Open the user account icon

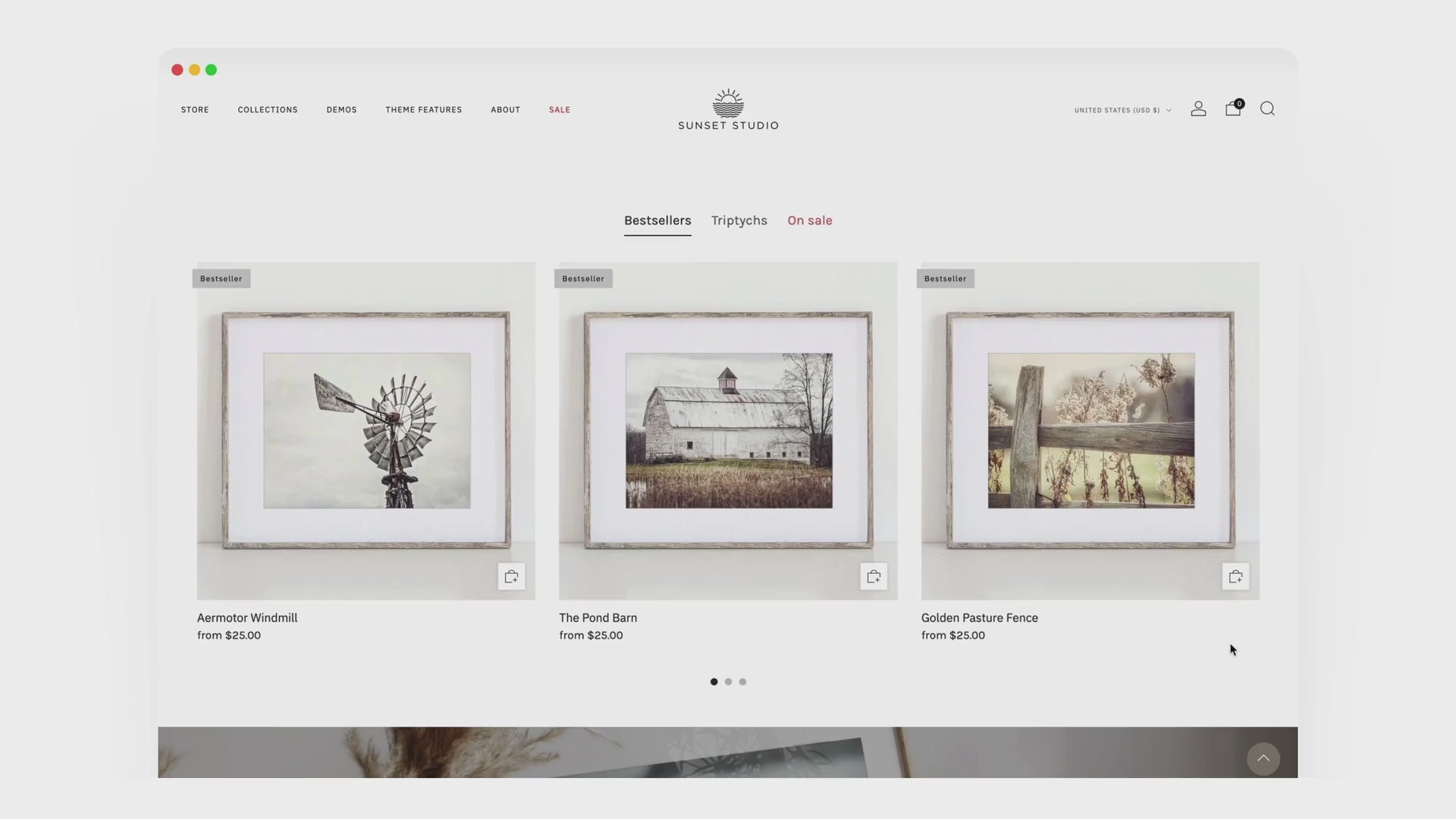click(1198, 109)
